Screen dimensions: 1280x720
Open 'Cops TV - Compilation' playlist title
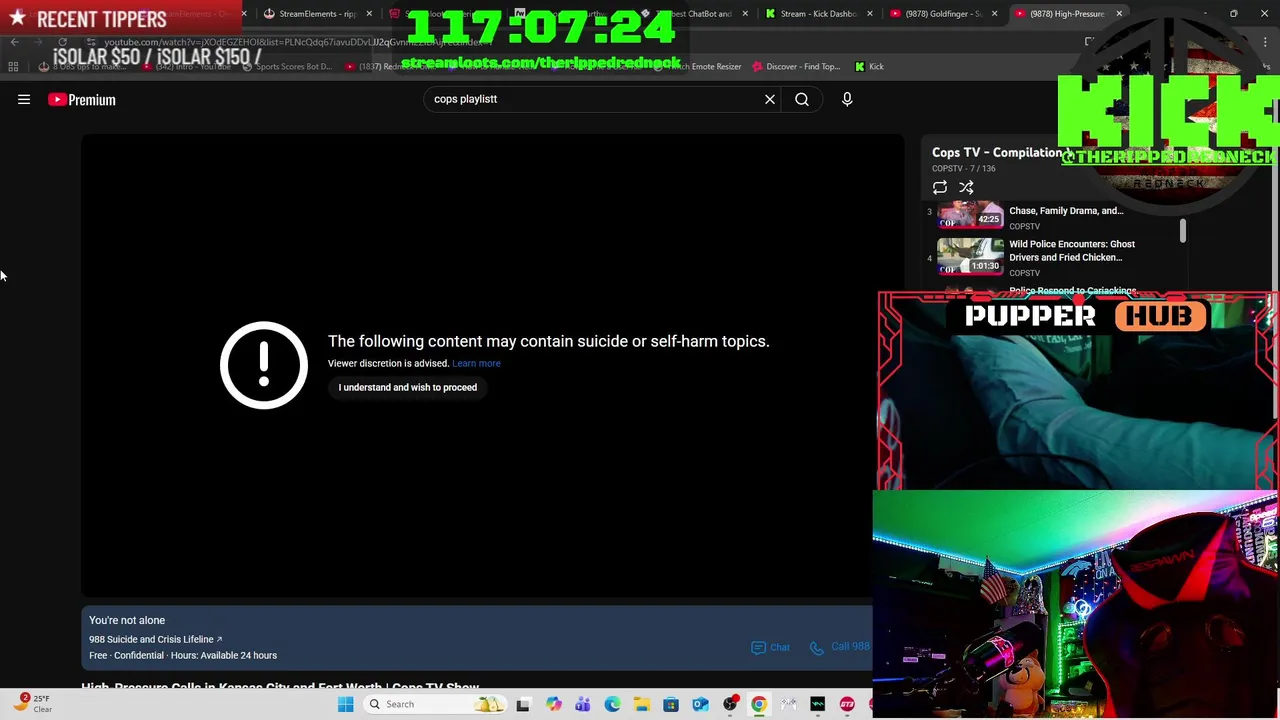tap(997, 153)
